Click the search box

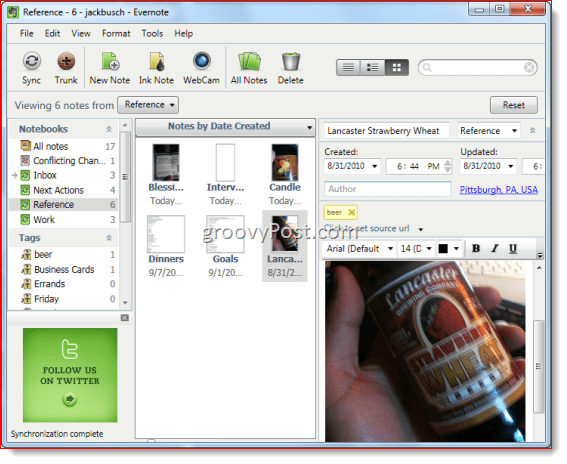pyautogui.click(x=477, y=68)
